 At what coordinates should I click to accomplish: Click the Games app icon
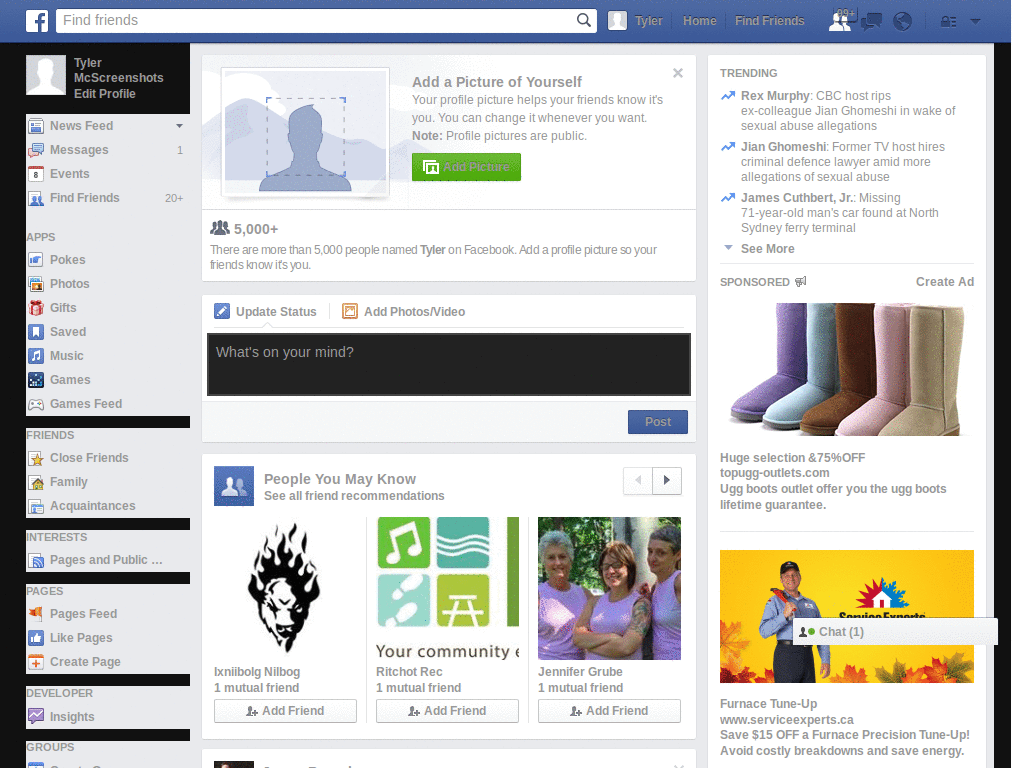[36, 380]
